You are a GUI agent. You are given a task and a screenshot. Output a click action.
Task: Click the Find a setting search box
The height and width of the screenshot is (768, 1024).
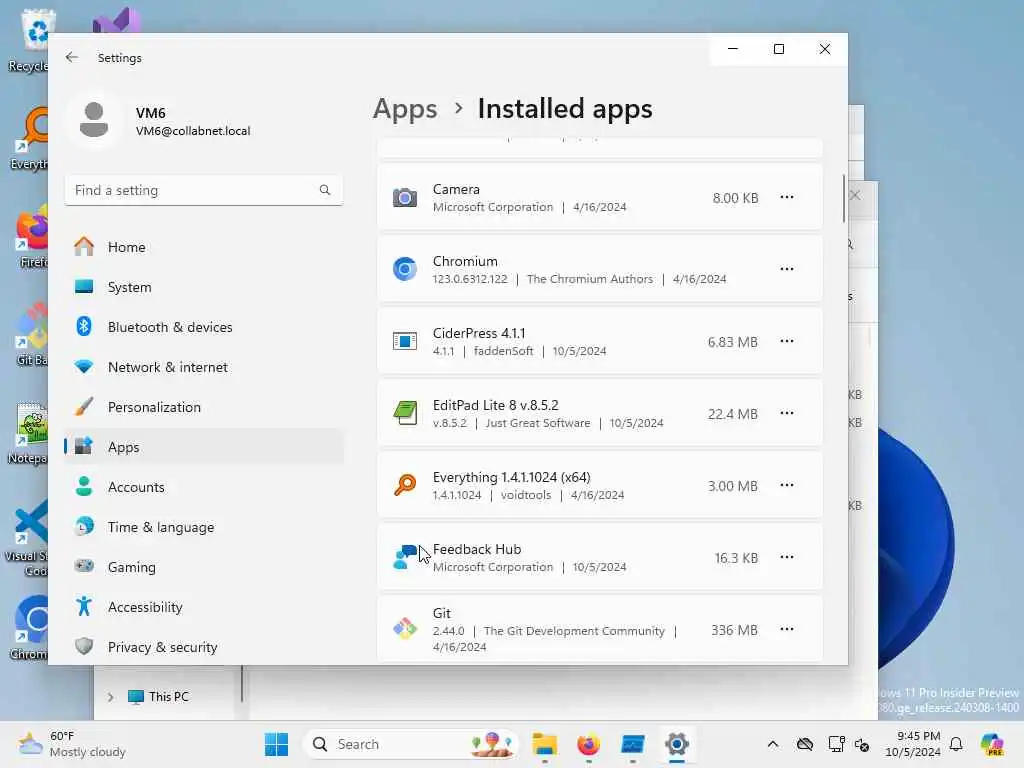tap(204, 190)
